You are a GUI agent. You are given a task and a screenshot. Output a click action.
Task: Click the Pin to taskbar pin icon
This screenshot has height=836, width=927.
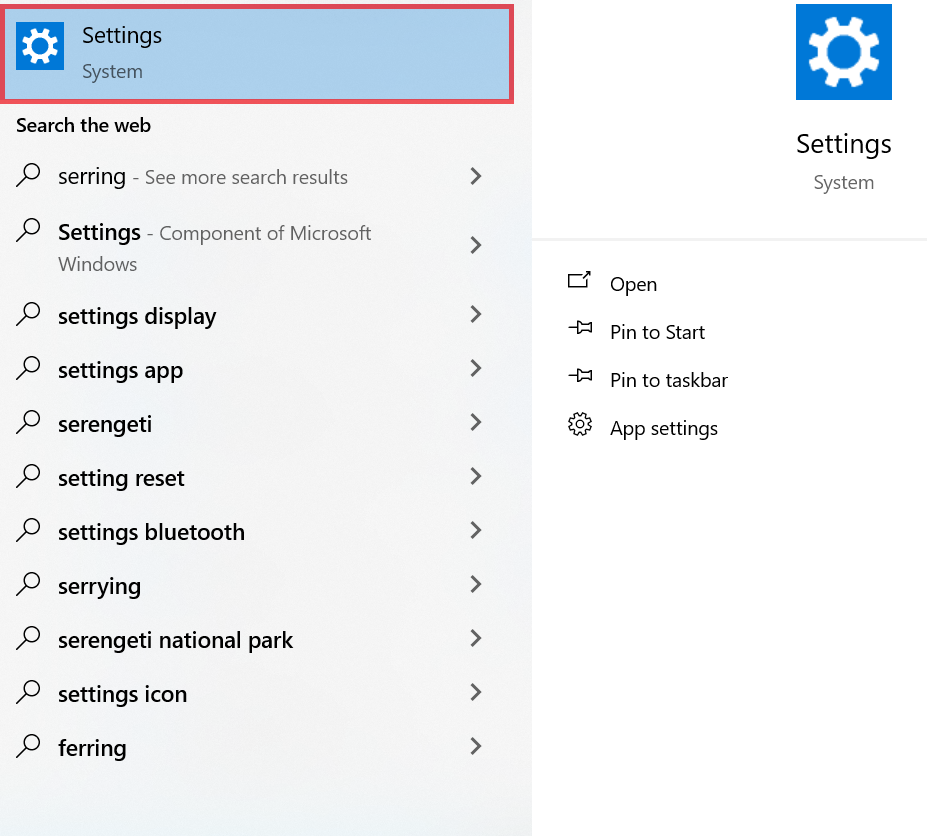click(x=580, y=375)
